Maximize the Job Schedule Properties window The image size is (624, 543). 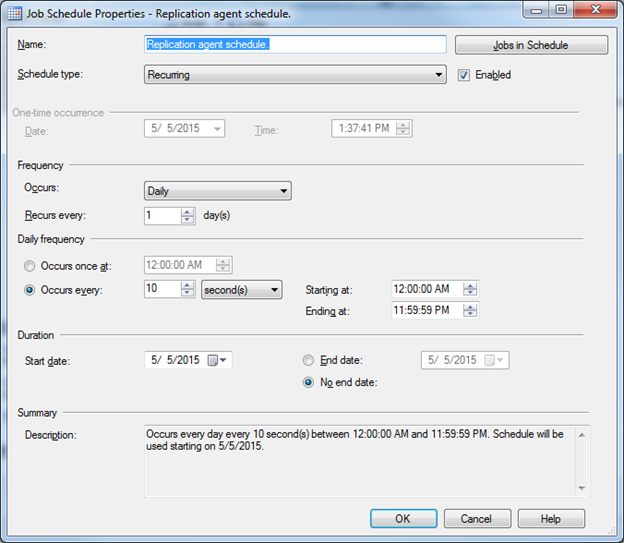tap(562, 10)
